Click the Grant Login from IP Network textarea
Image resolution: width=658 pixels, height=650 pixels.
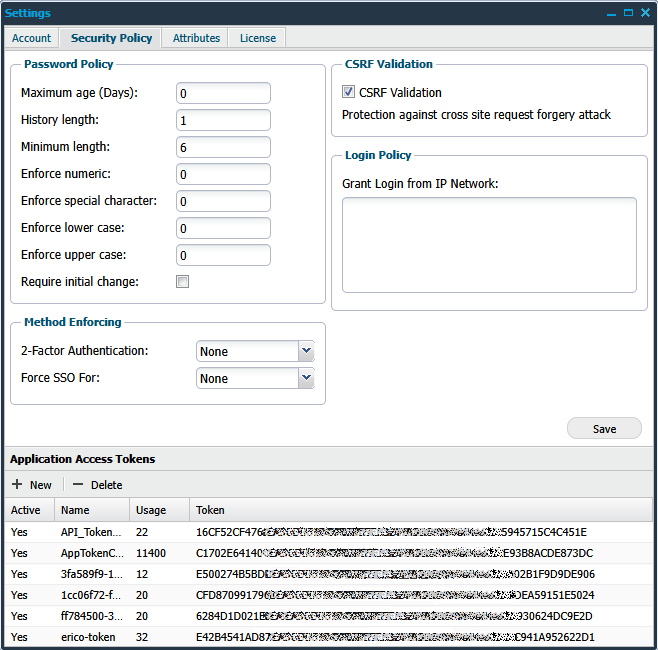[x=489, y=245]
